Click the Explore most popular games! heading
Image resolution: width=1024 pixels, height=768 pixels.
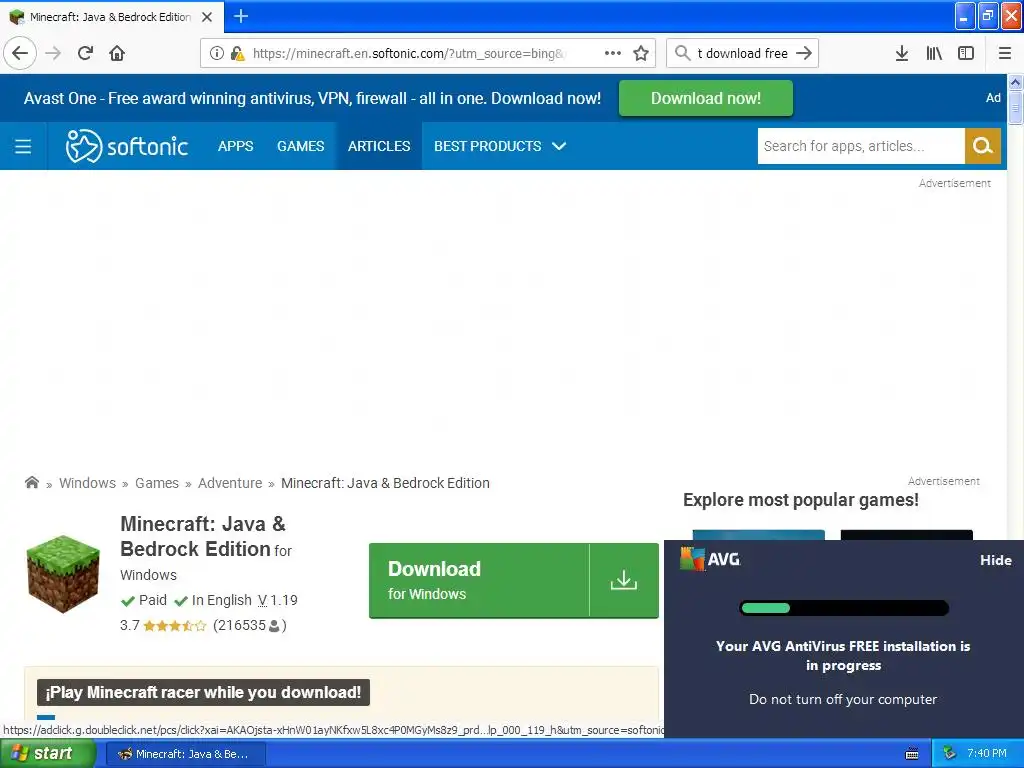click(x=801, y=500)
